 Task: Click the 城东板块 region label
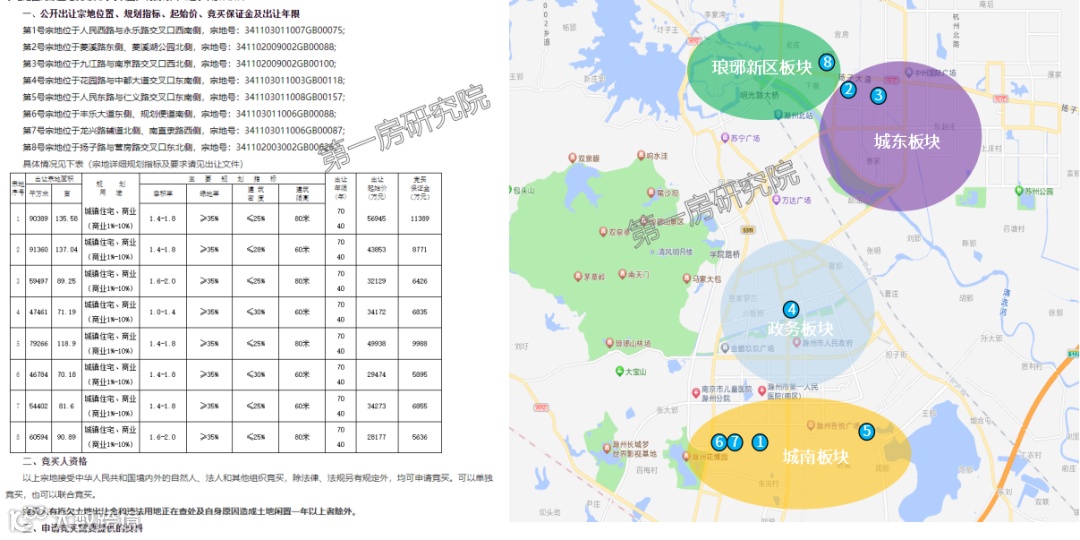(906, 142)
